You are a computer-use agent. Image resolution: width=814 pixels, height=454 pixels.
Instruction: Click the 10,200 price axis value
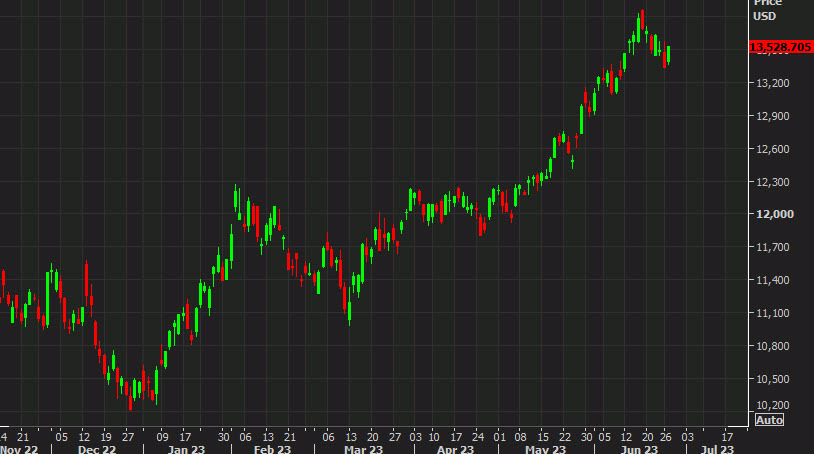tap(772, 405)
